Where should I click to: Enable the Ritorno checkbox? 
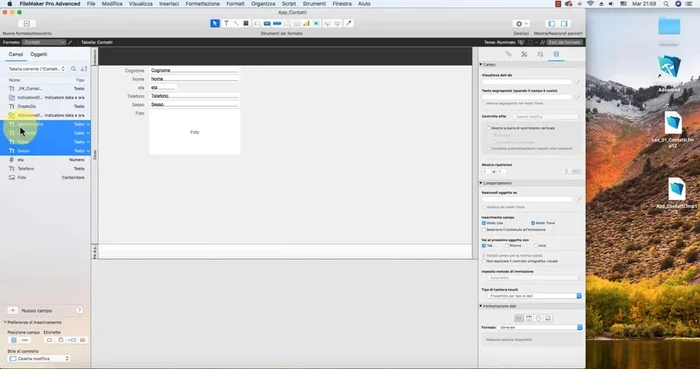507,245
